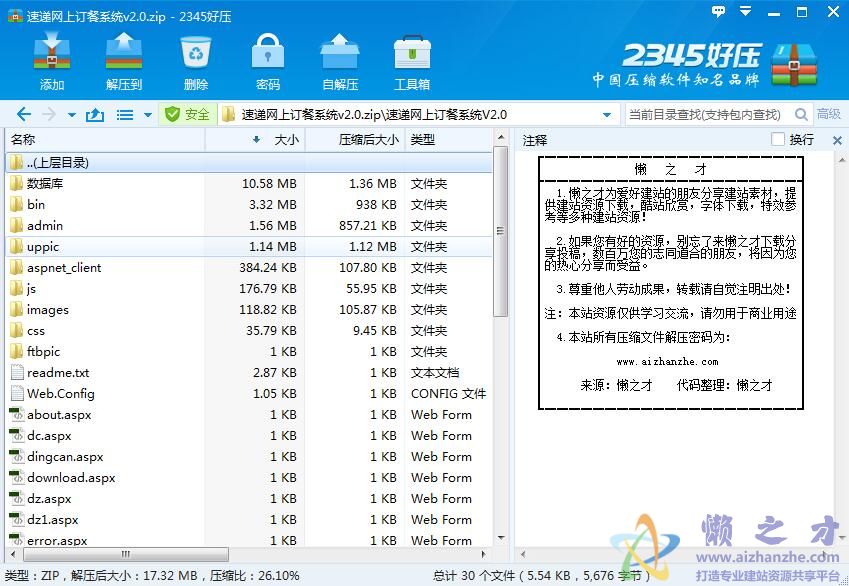
Task: Open the navigation history dropdown arrow
Action: (71, 115)
